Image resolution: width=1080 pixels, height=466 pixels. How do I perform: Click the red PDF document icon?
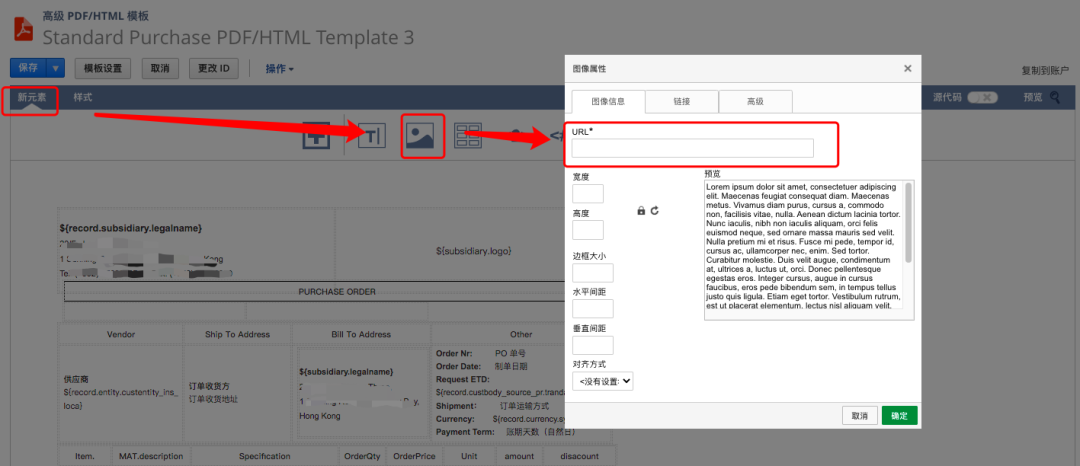25,30
